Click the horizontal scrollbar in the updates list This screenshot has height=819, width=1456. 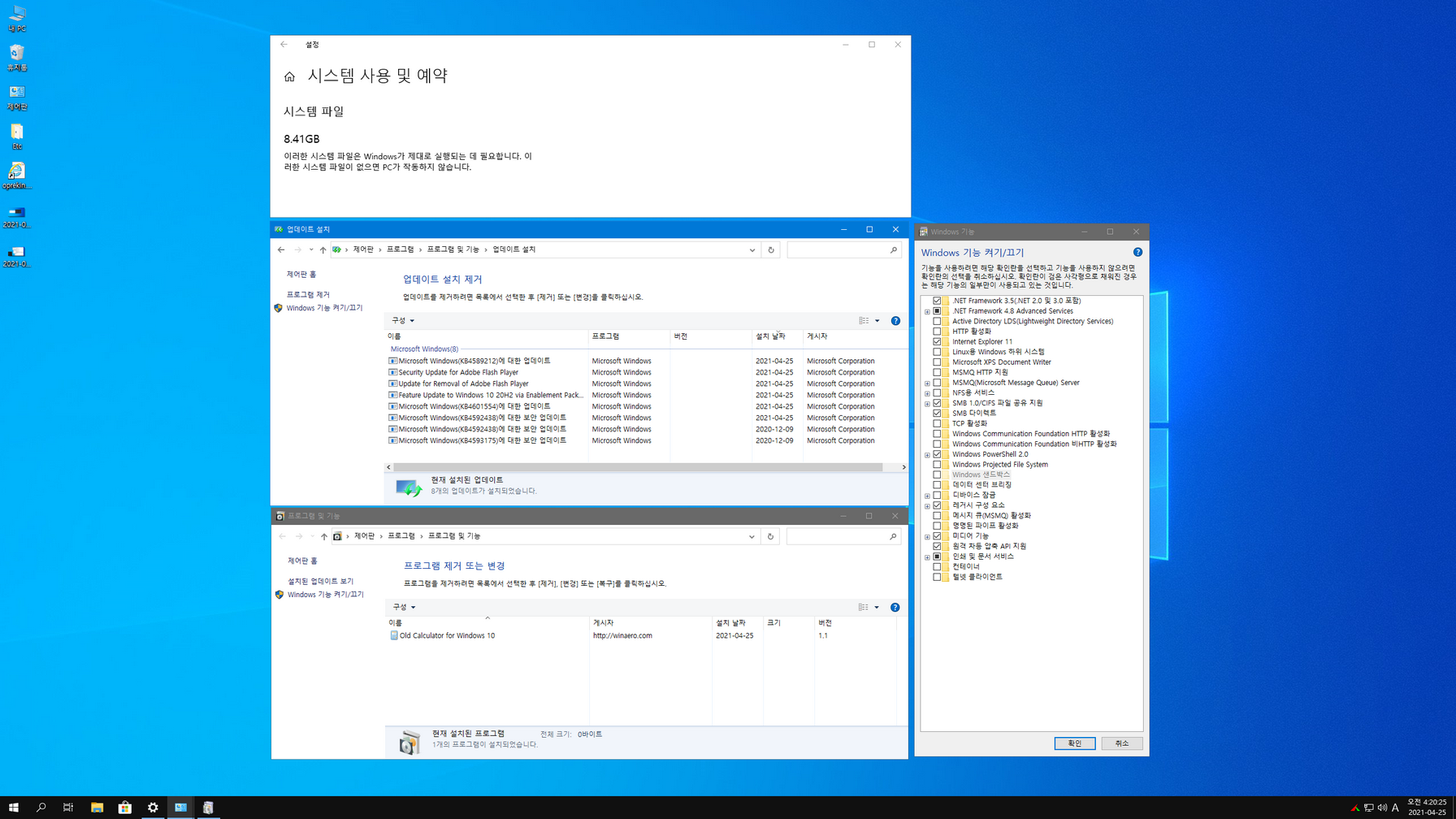click(x=638, y=467)
